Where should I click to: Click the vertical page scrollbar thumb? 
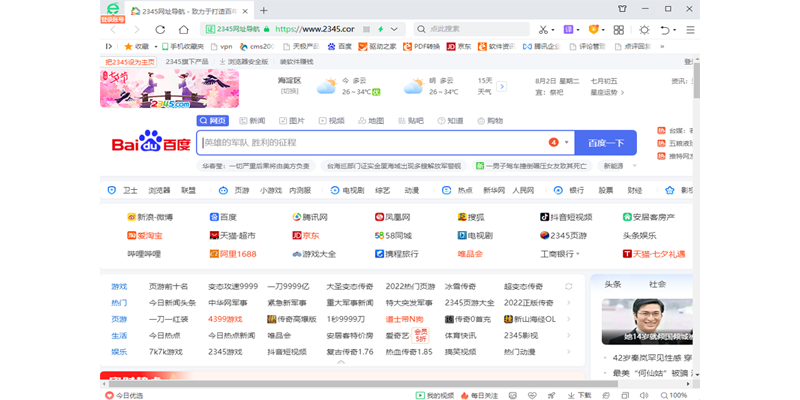(x=696, y=81)
